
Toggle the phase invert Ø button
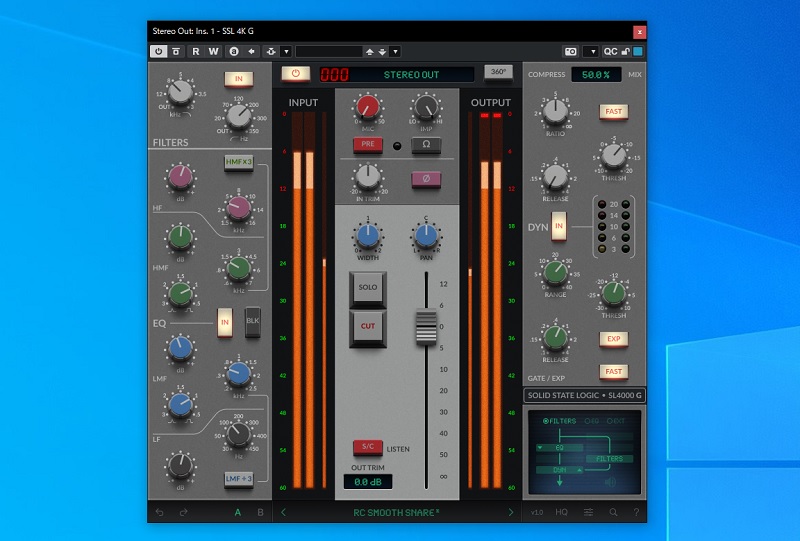pyautogui.click(x=426, y=179)
